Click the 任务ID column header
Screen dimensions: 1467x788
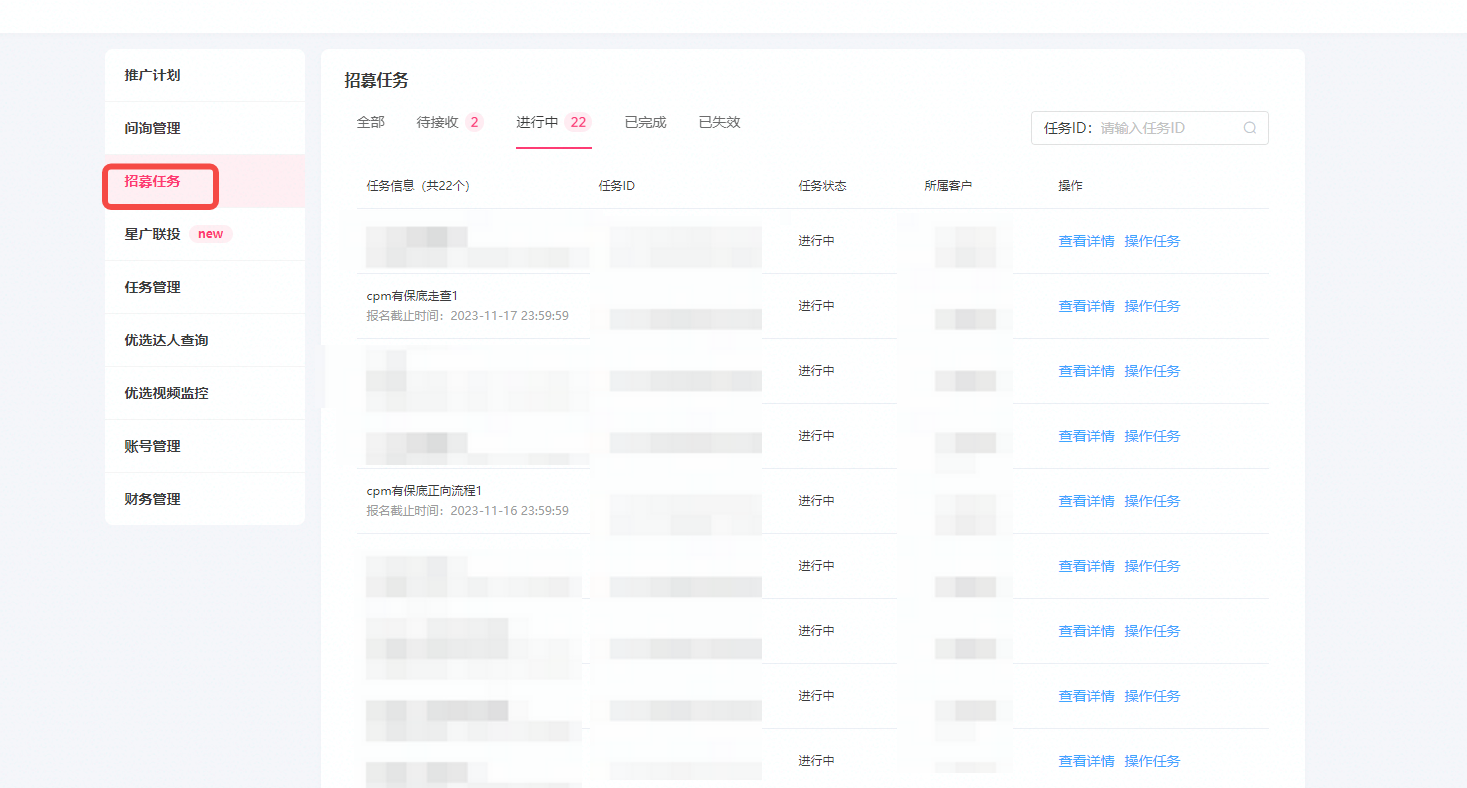click(x=617, y=186)
